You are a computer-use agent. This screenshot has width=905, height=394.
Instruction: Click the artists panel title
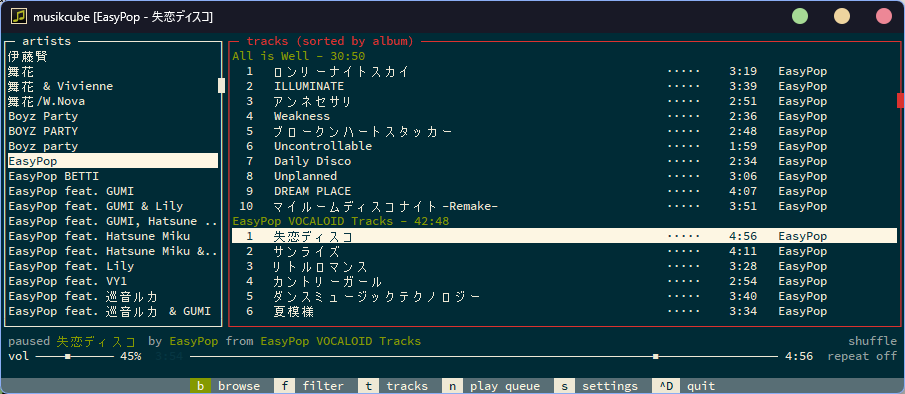(x=46, y=41)
